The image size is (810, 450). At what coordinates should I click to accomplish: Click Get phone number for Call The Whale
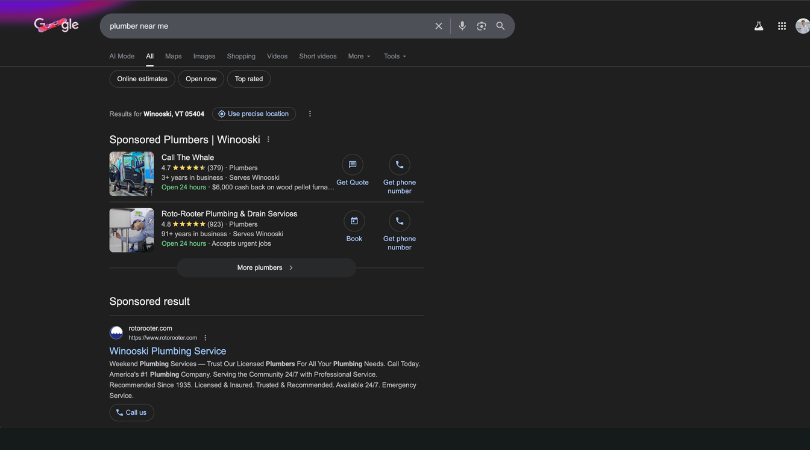click(399, 165)
